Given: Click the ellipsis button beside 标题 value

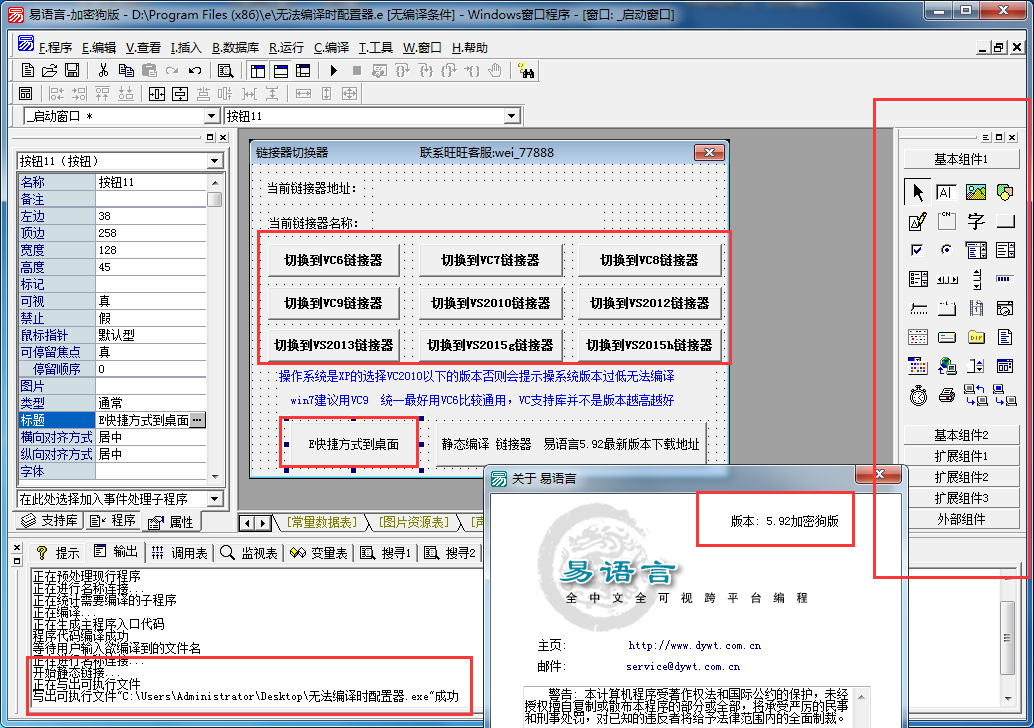Looking at the screenshot, I should pos(197,419).
